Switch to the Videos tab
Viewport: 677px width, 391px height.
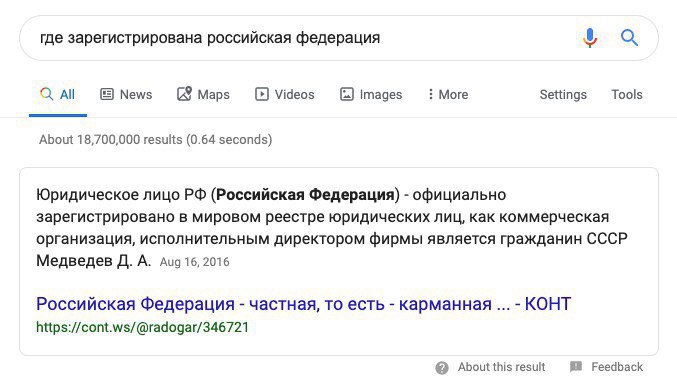point(285,94)
